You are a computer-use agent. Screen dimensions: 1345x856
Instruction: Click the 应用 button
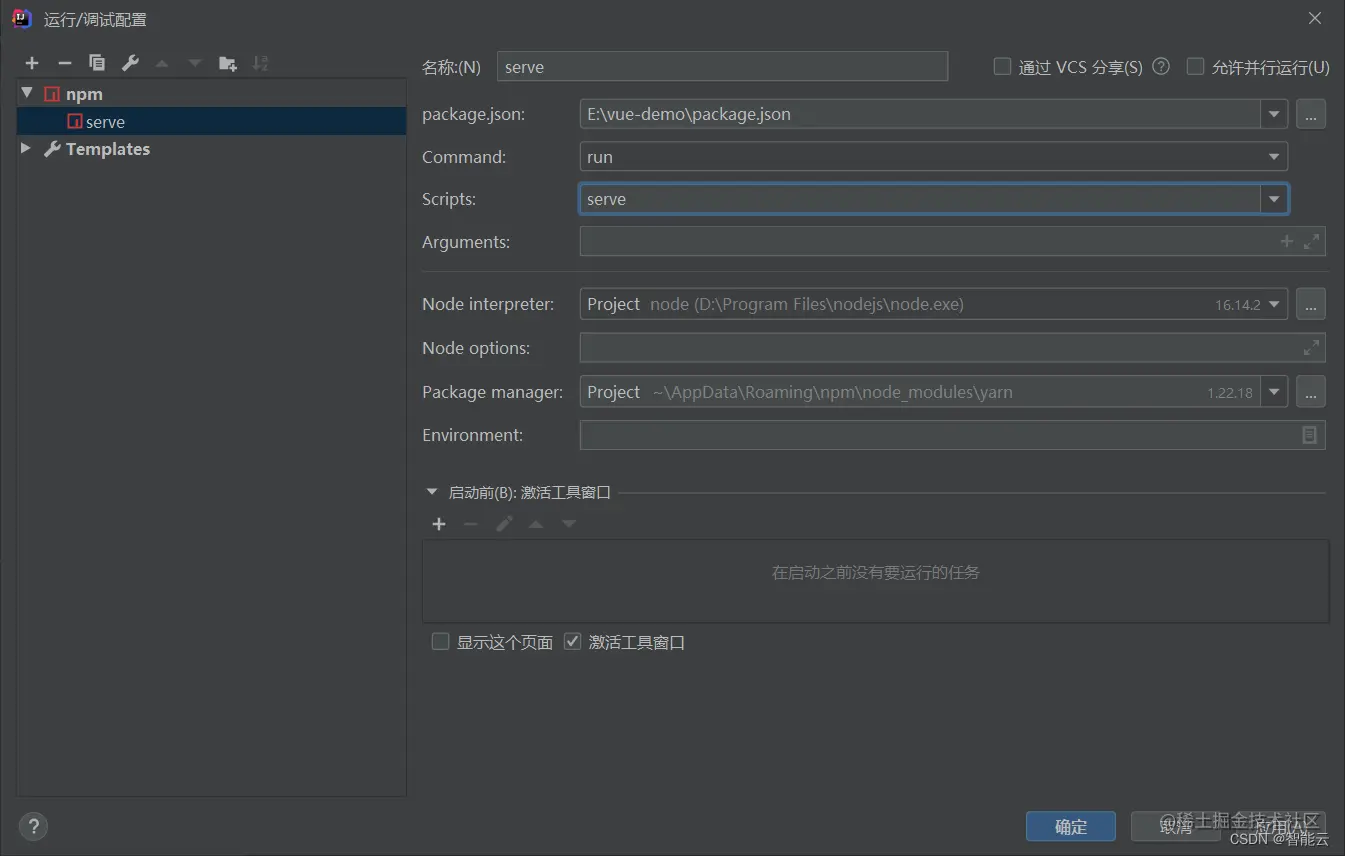coord(1282,826)
